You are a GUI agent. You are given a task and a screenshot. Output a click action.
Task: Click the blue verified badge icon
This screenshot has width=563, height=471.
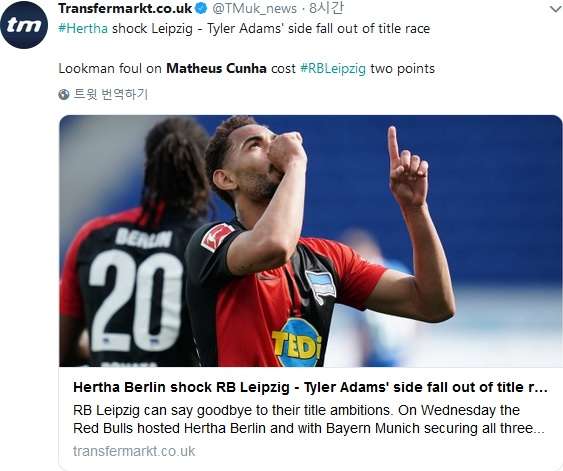click(x=202, y=8)
